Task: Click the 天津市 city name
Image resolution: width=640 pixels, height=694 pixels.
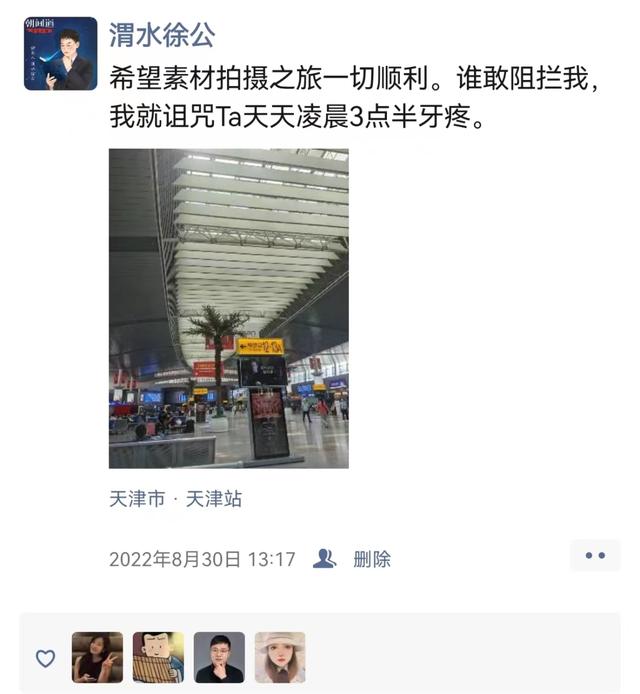Action: click(137, 499)
